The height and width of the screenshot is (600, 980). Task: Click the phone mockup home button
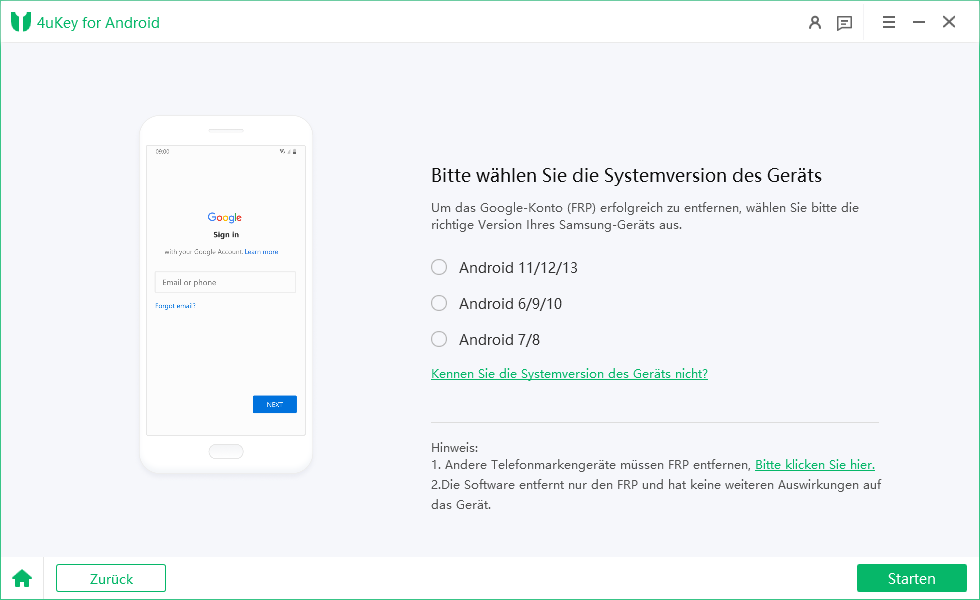point(226,451)
